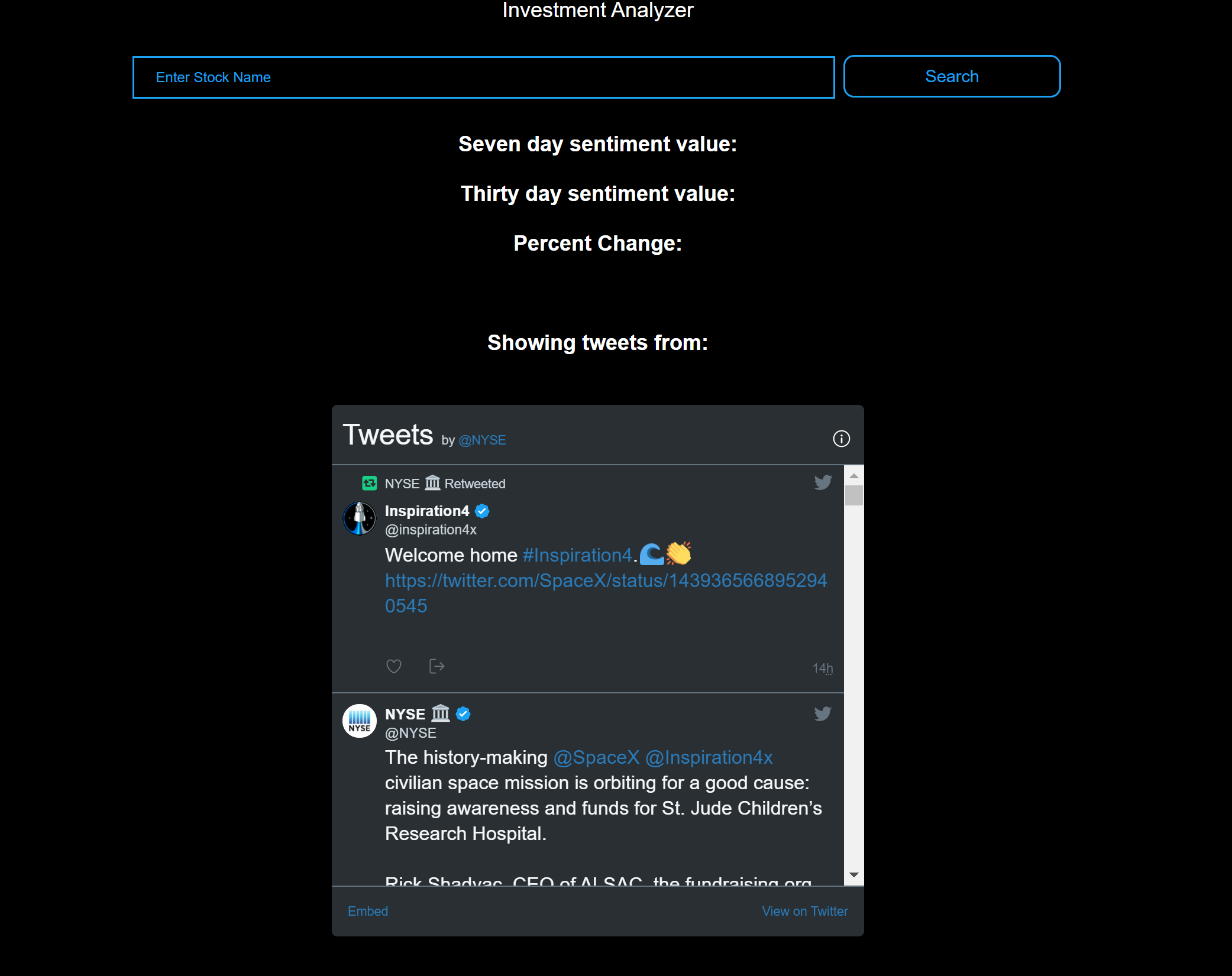This screenshot has width=1232, height=976.
Task: Click the Inspiration4 rocket avatar
Action: click(360, 518)
